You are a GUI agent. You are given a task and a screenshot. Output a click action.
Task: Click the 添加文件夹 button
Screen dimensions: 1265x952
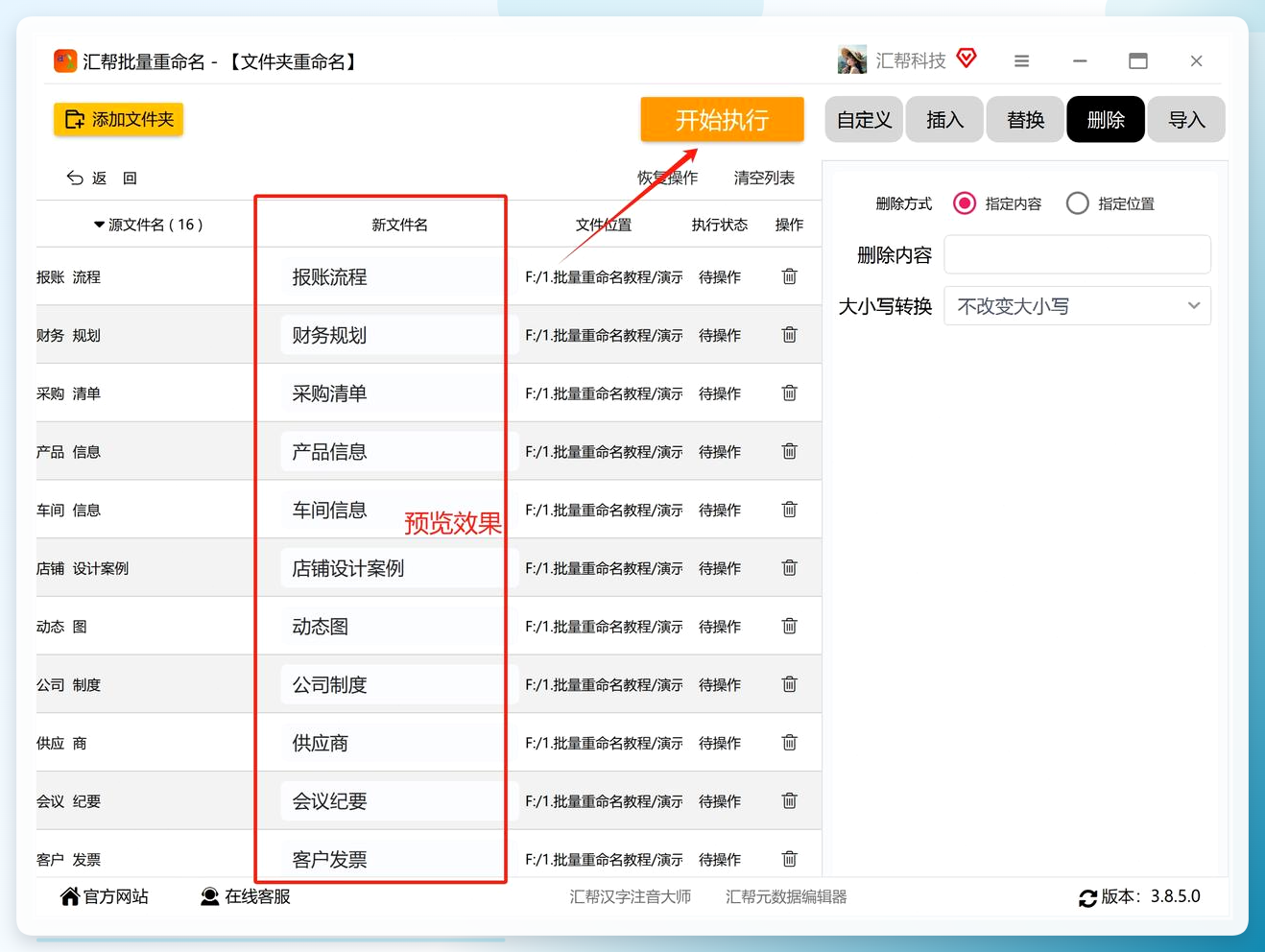tap(118, 119)
